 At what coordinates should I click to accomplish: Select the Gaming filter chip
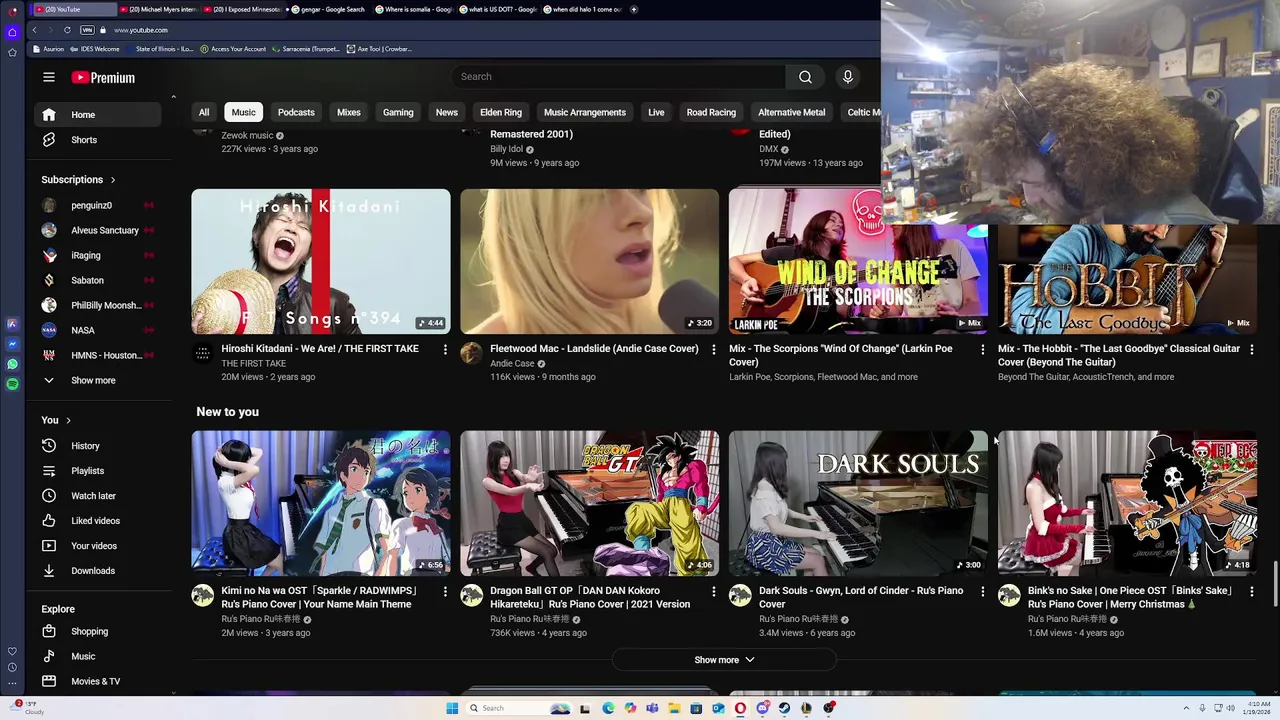click(x=398, y=112)
